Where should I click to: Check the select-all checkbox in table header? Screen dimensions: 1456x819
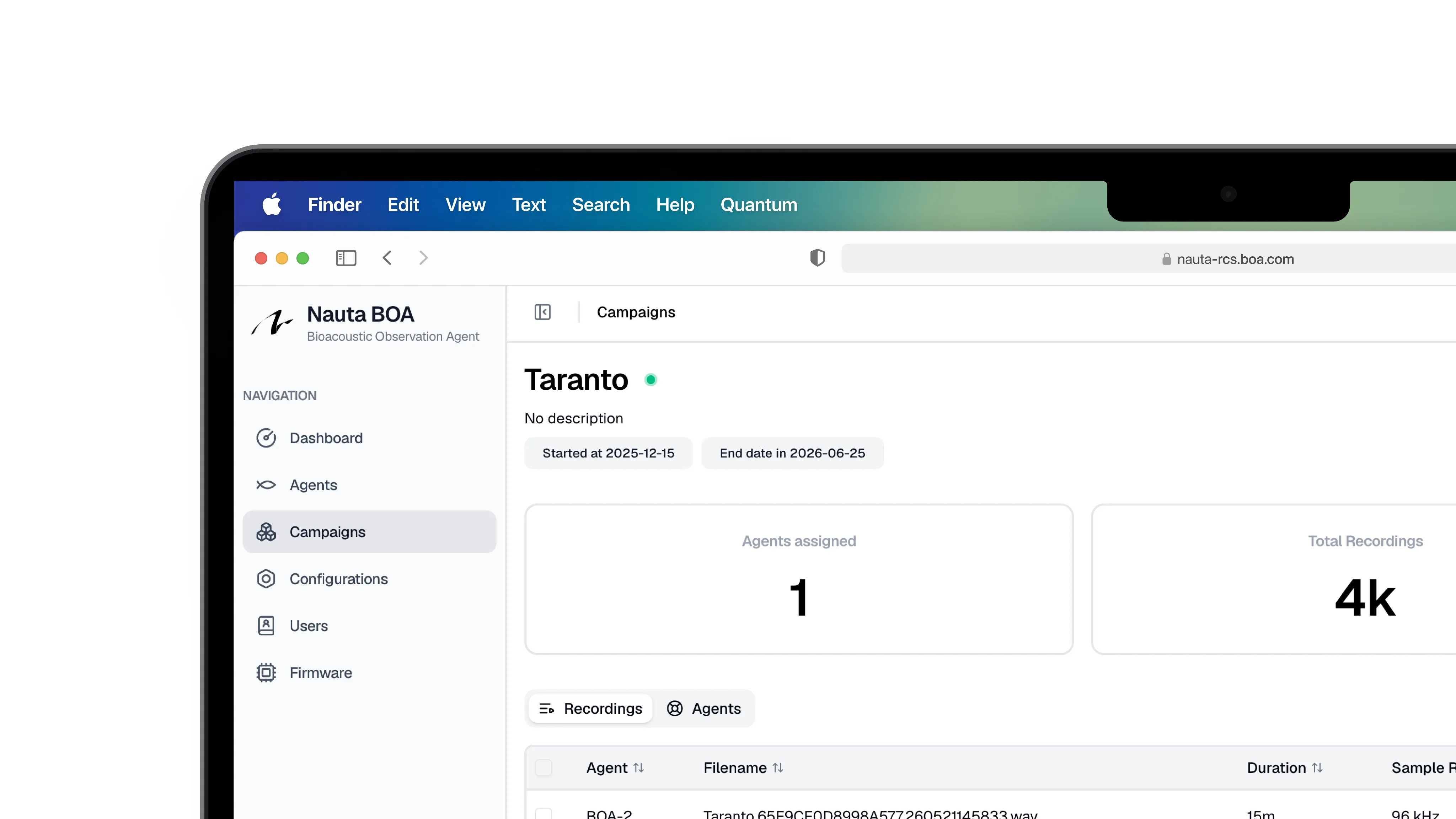[x=544, y=767]
